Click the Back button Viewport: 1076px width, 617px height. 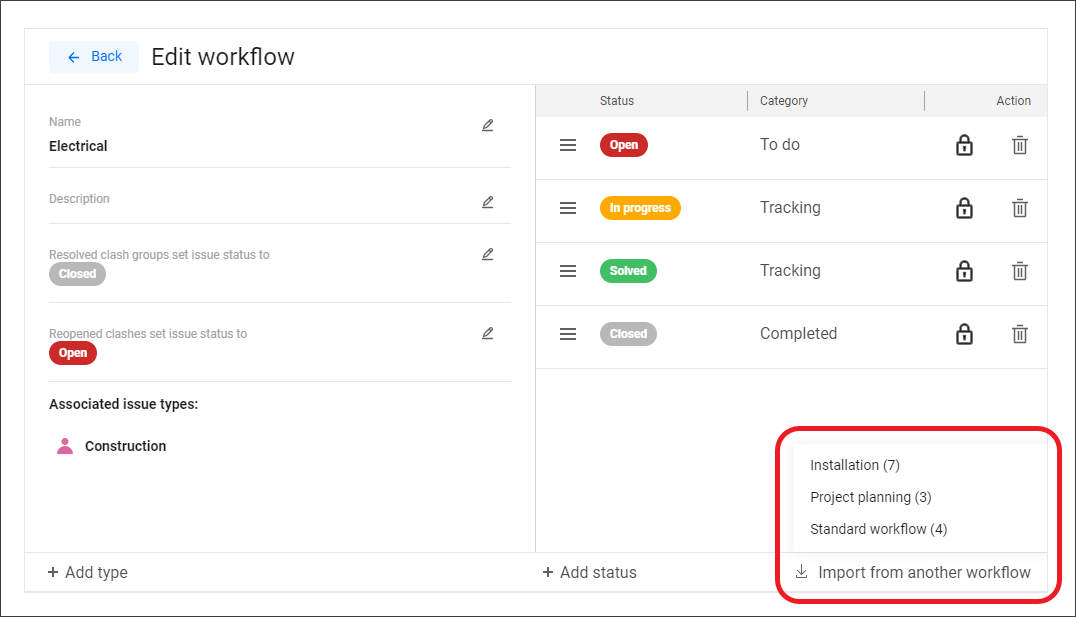(x=94, y=57)
